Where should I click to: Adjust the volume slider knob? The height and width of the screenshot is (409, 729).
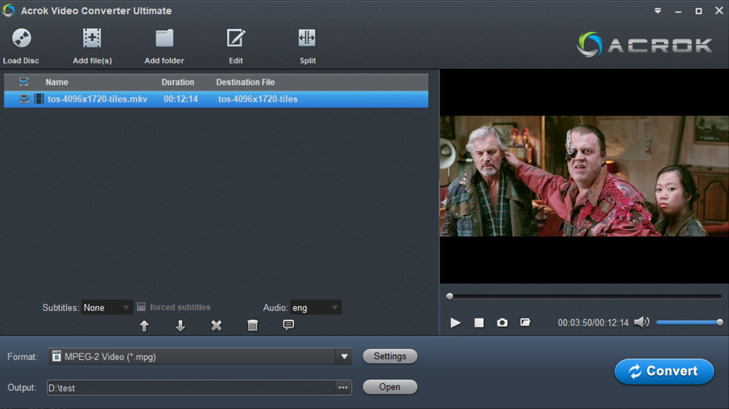click(720, 322)
